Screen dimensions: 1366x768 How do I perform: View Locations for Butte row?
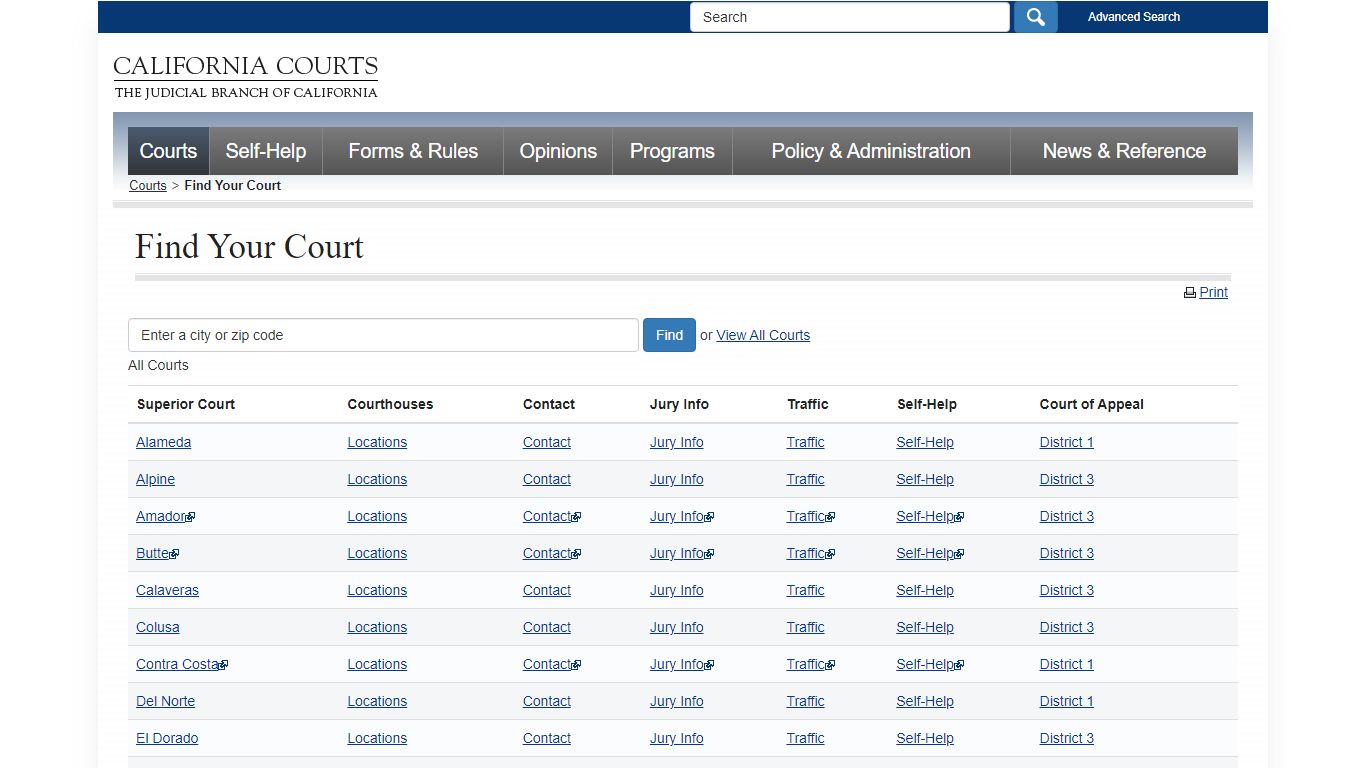point(377,553)
